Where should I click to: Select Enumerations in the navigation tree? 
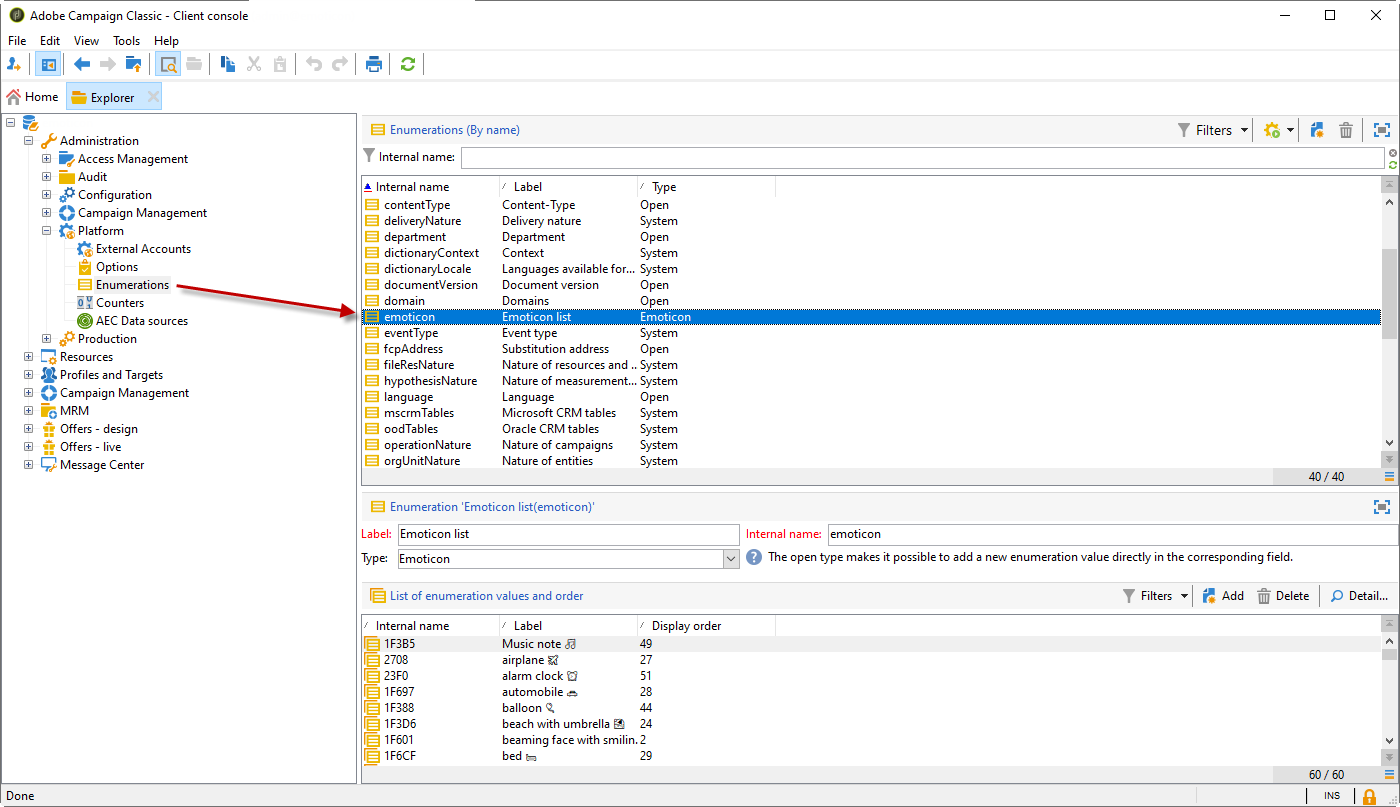pyautogui.click(x=132, y=285)
